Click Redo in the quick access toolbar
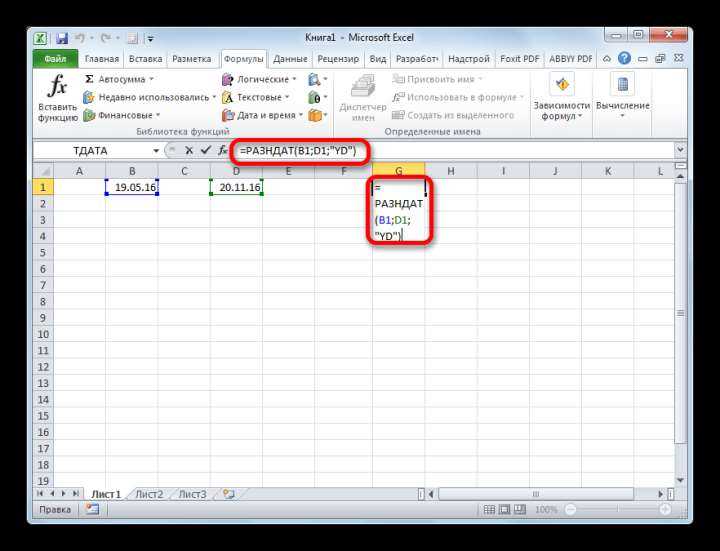 point(106,38)
